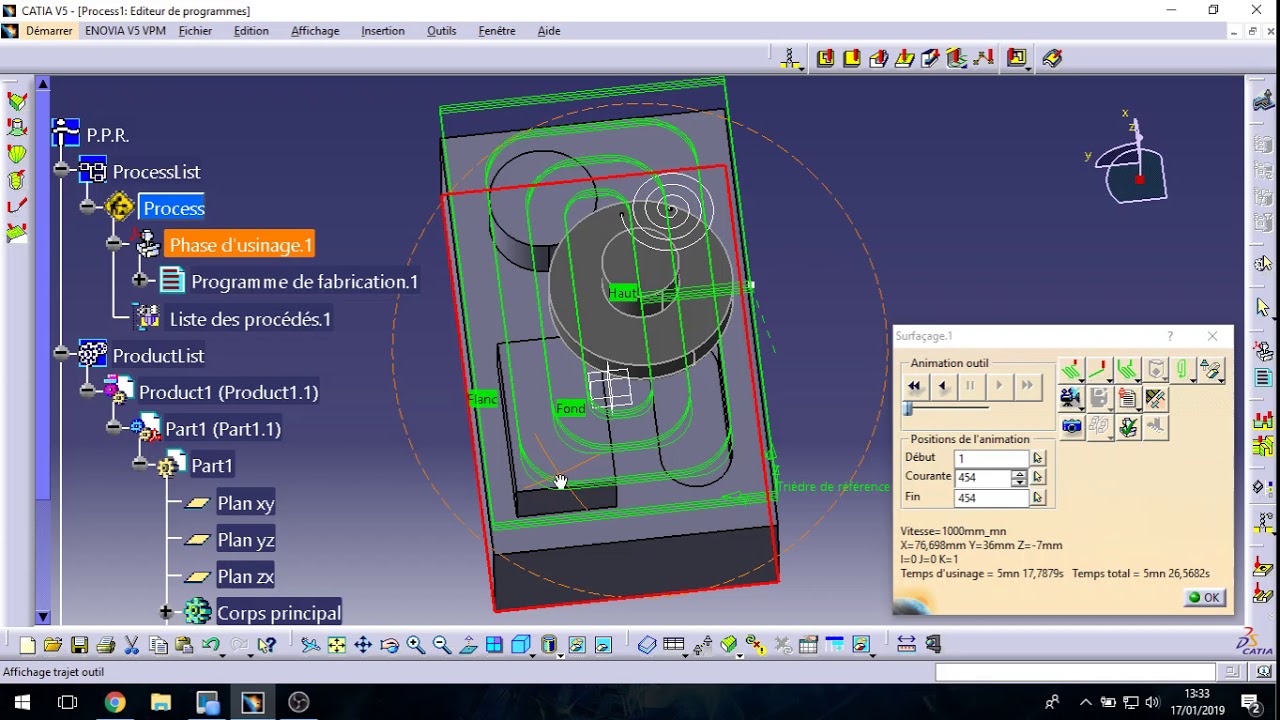Click the Windows Start button
Screen dimensions: 1280x720
coord(22,702)
